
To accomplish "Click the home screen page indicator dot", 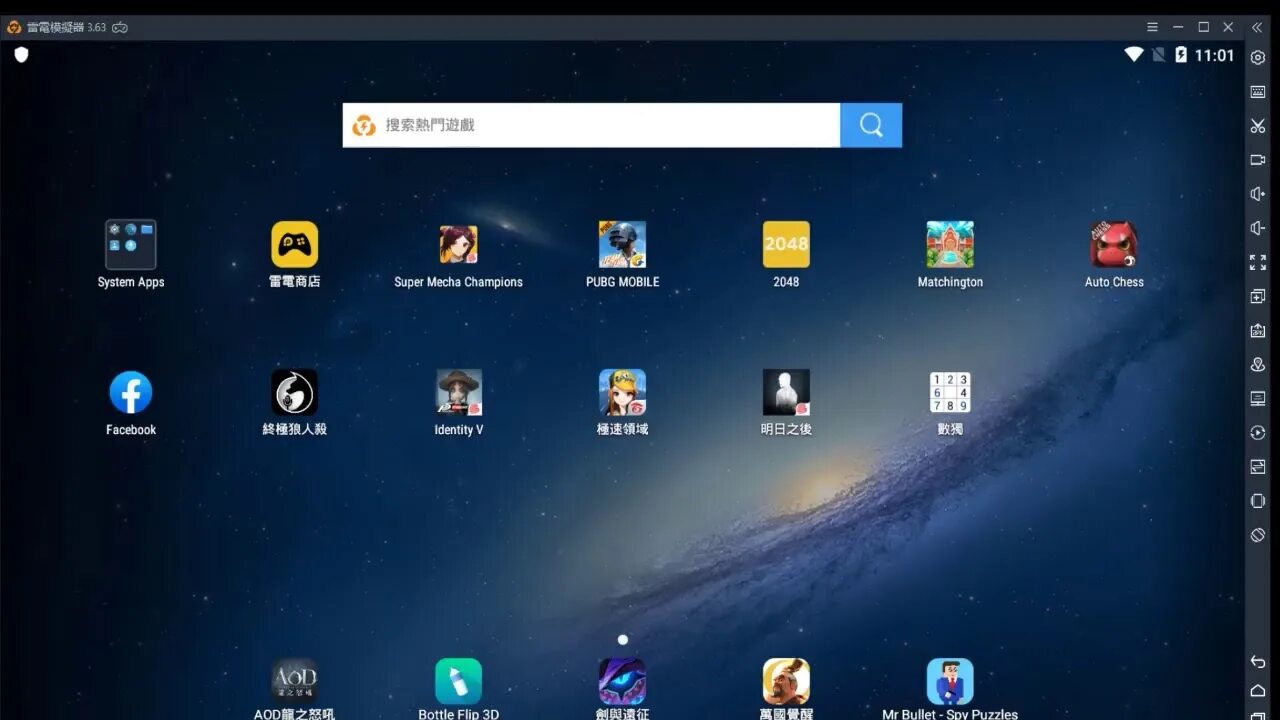I will 623,639.
